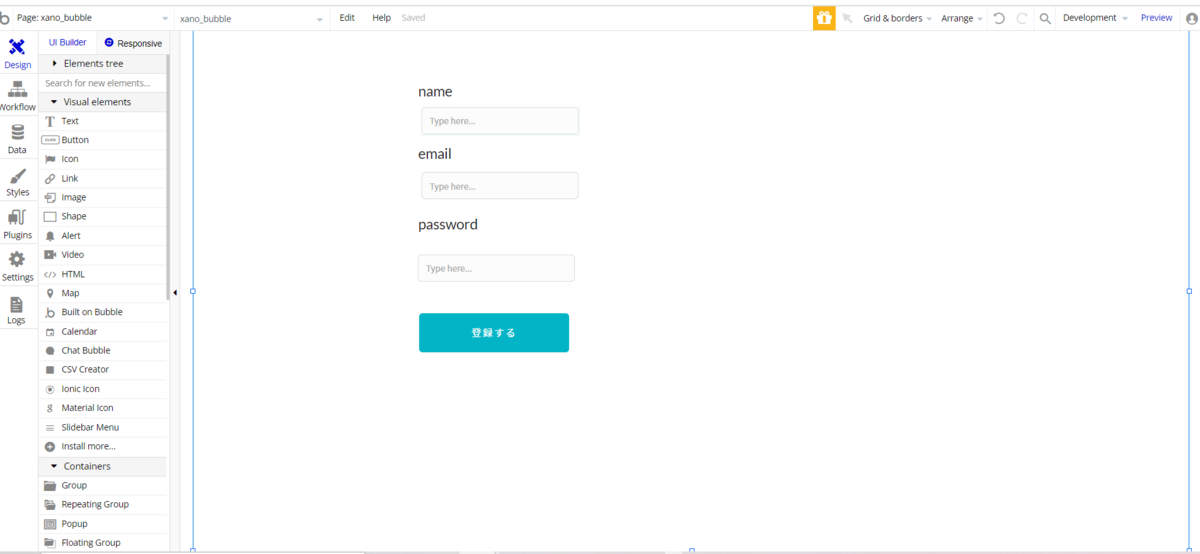Select the name input field on canvas
The width and height of the screenshot is (1200, 554).
coord(500,121)
